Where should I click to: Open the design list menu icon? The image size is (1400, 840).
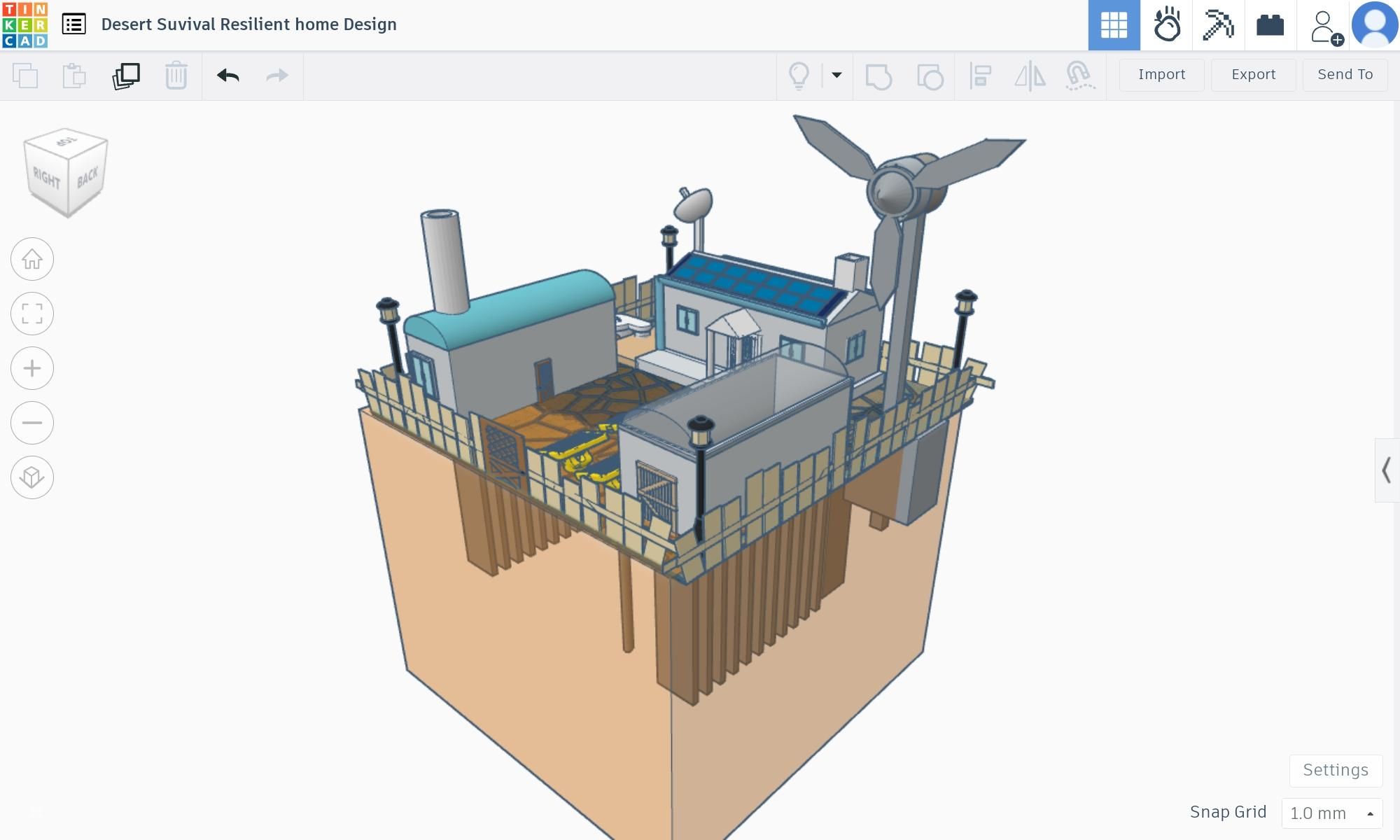pyautogui.click(x=73, y=24)
